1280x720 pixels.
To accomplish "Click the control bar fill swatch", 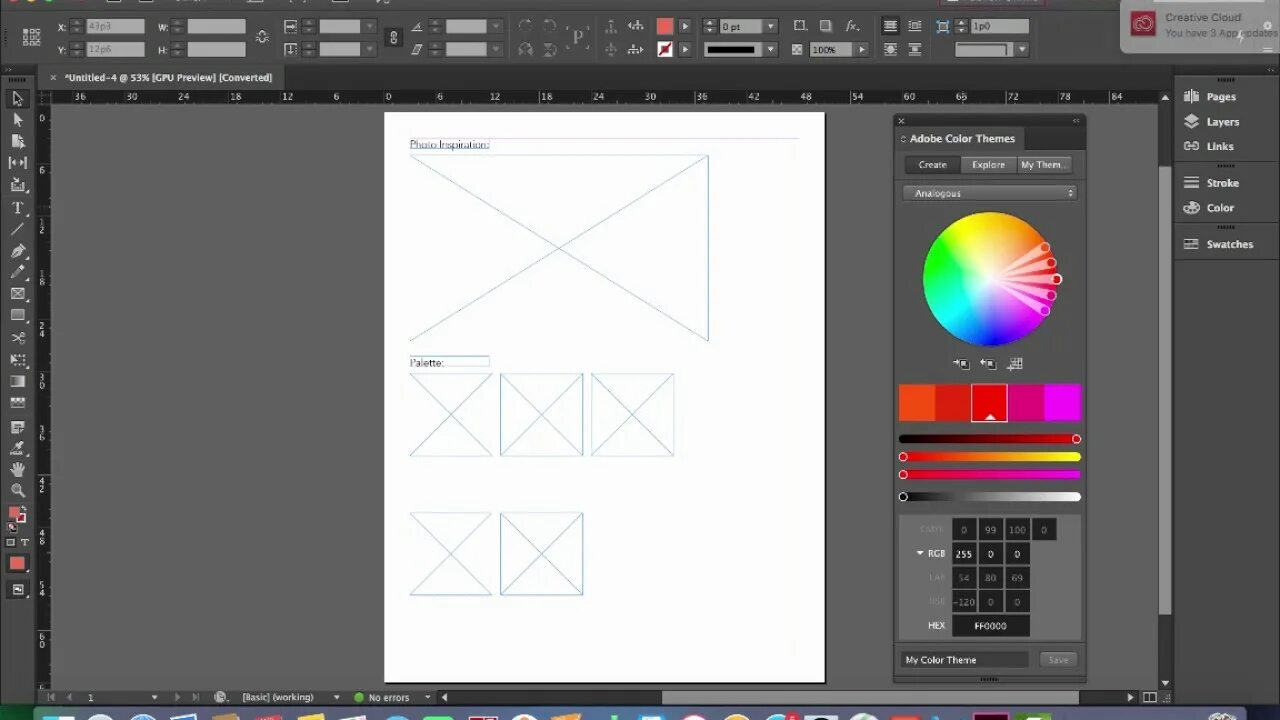I will coord(665,27).
